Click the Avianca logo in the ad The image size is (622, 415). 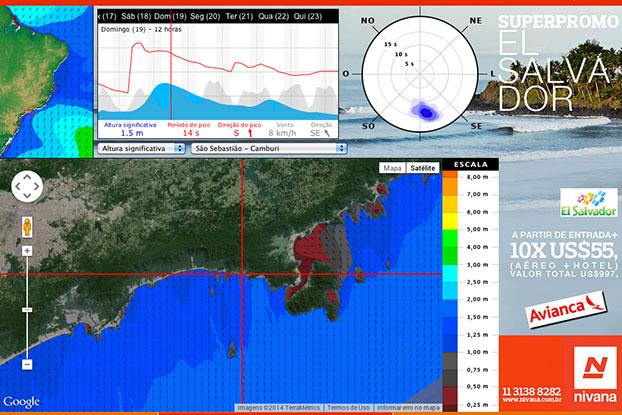566,309
